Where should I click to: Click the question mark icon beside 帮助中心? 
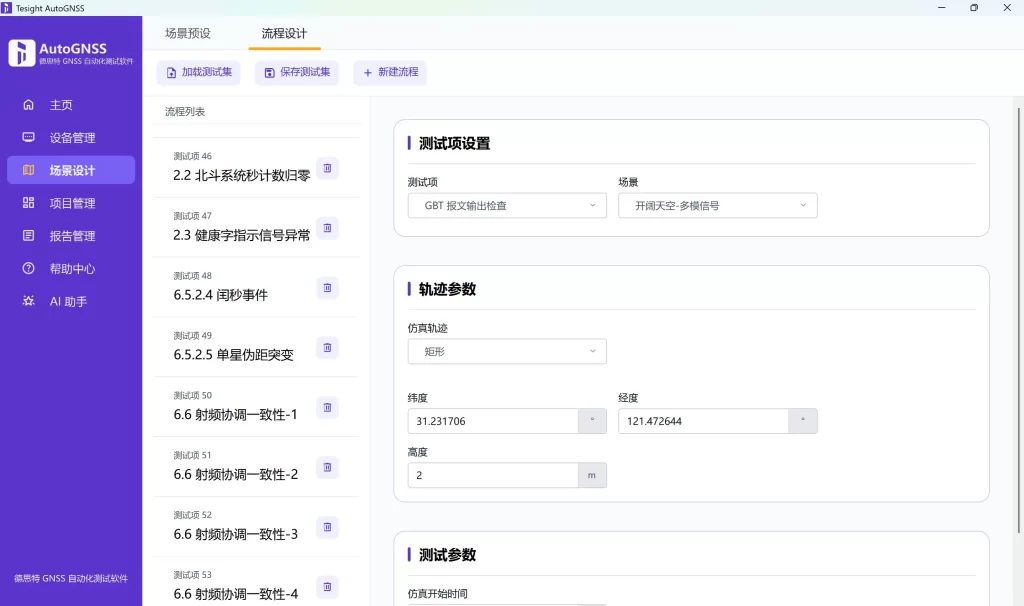(28, 268)
